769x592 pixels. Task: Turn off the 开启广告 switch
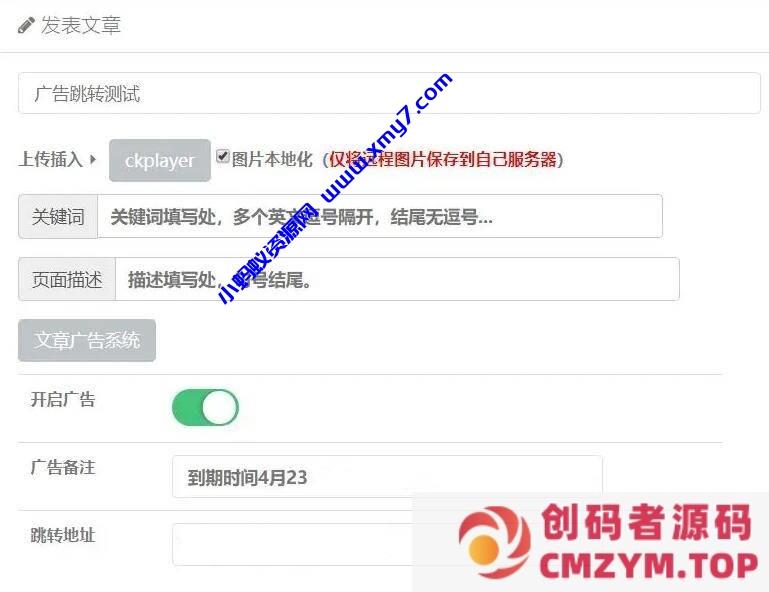tap(205, 407)
